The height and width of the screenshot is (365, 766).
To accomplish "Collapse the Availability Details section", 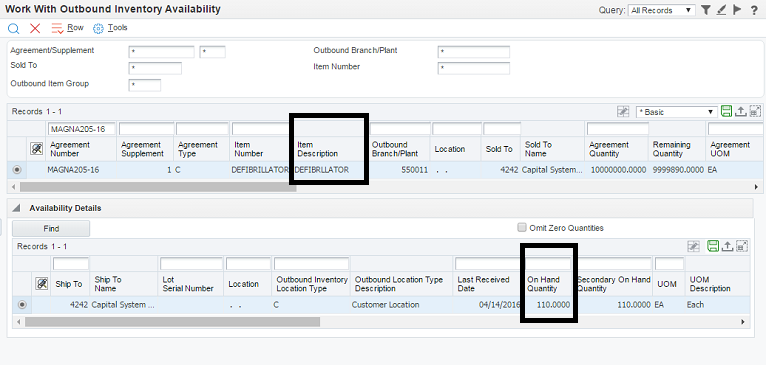I will (16, 208).
